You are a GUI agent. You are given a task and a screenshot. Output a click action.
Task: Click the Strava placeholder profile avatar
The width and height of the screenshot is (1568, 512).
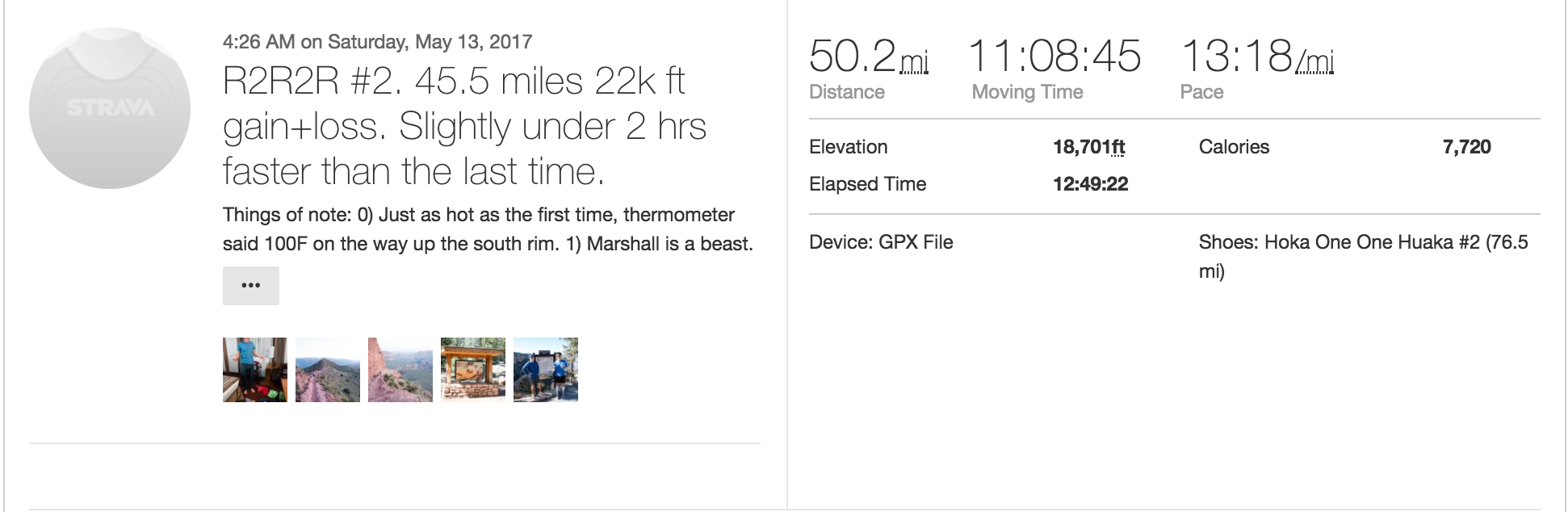110,108
